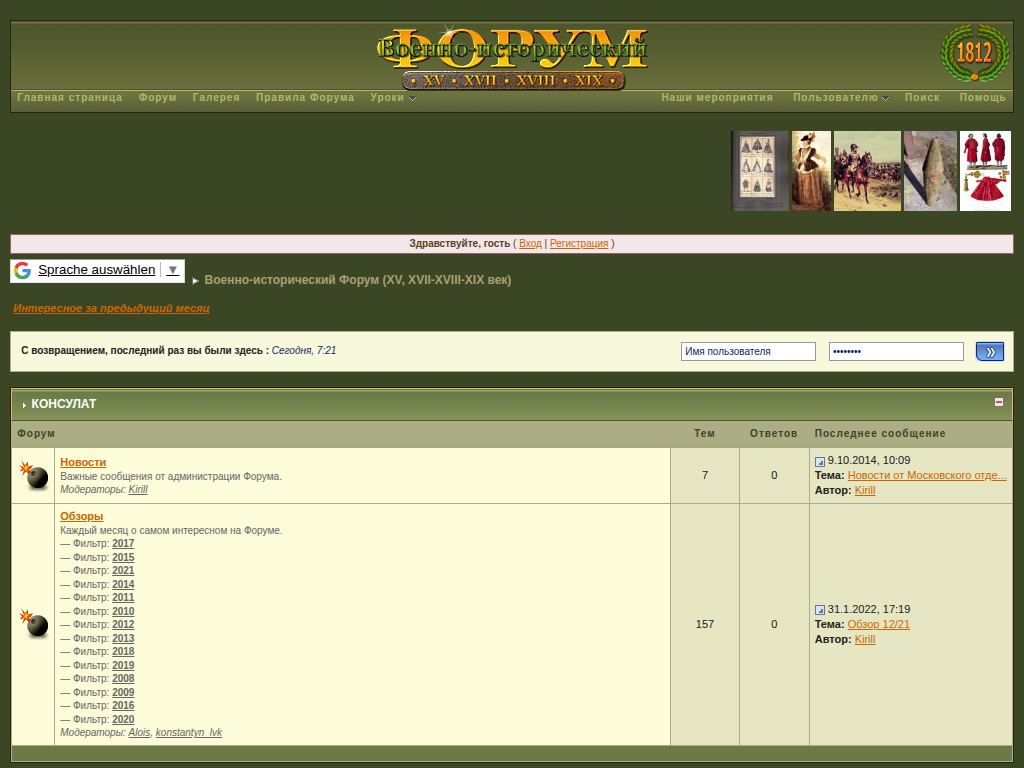1024x768 pixels.
Task: Click the Регистрация link
Action: [x=579, y=244]
